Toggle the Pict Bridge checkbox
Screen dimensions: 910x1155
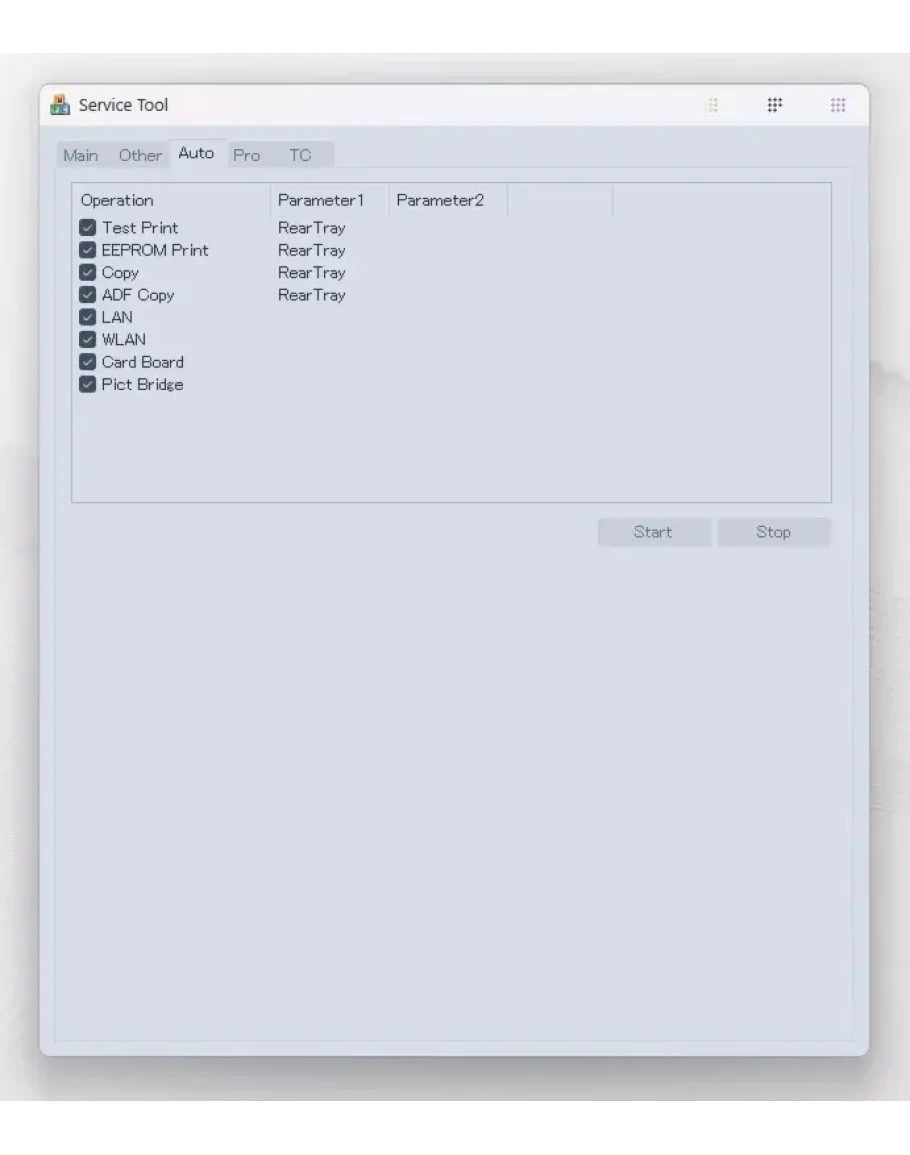coord(88,384)
